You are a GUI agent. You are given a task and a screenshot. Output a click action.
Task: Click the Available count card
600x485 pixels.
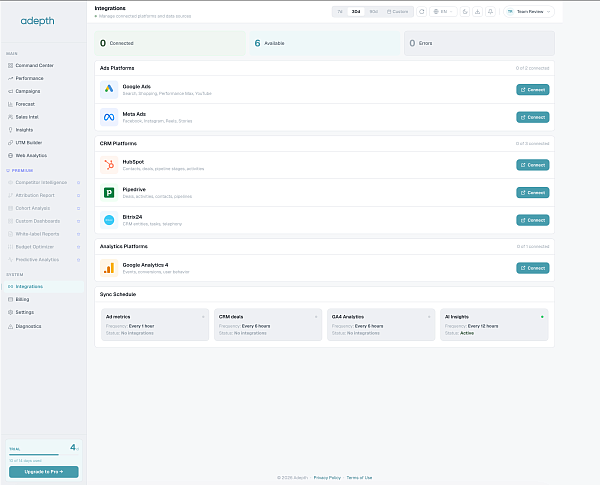325,43
